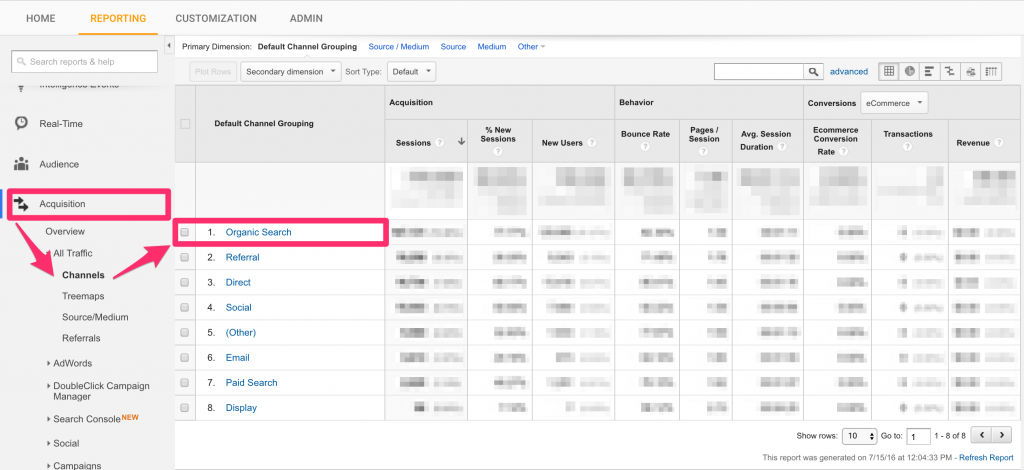Switch to the Term cloud view icon
Screen dimensions: 1024x470
click(x=970, y=72)
